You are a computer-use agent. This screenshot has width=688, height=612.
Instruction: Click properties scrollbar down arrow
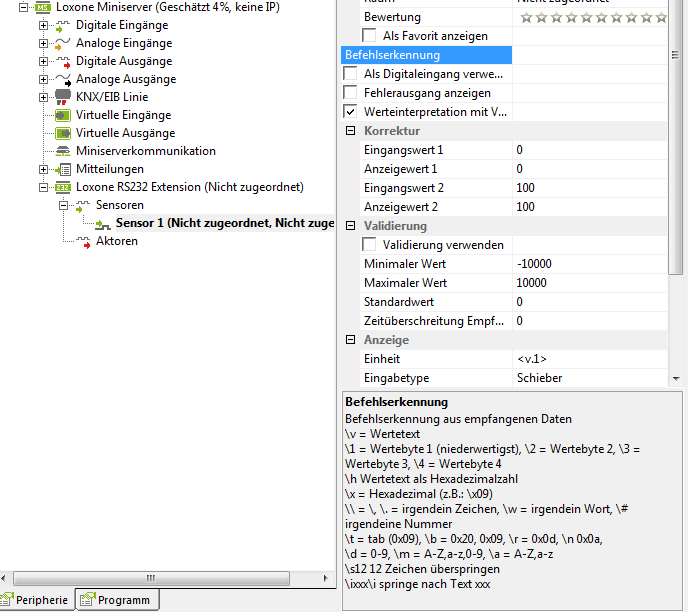tap(676, 378)
